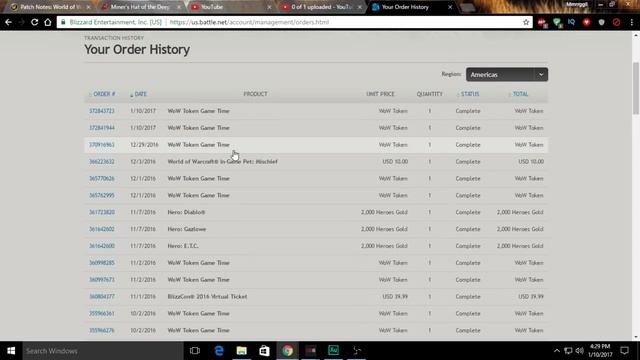Screen dimensions: 640x360
Task: Click the "USD 10.00" total cell
Action: click(531, 162)
